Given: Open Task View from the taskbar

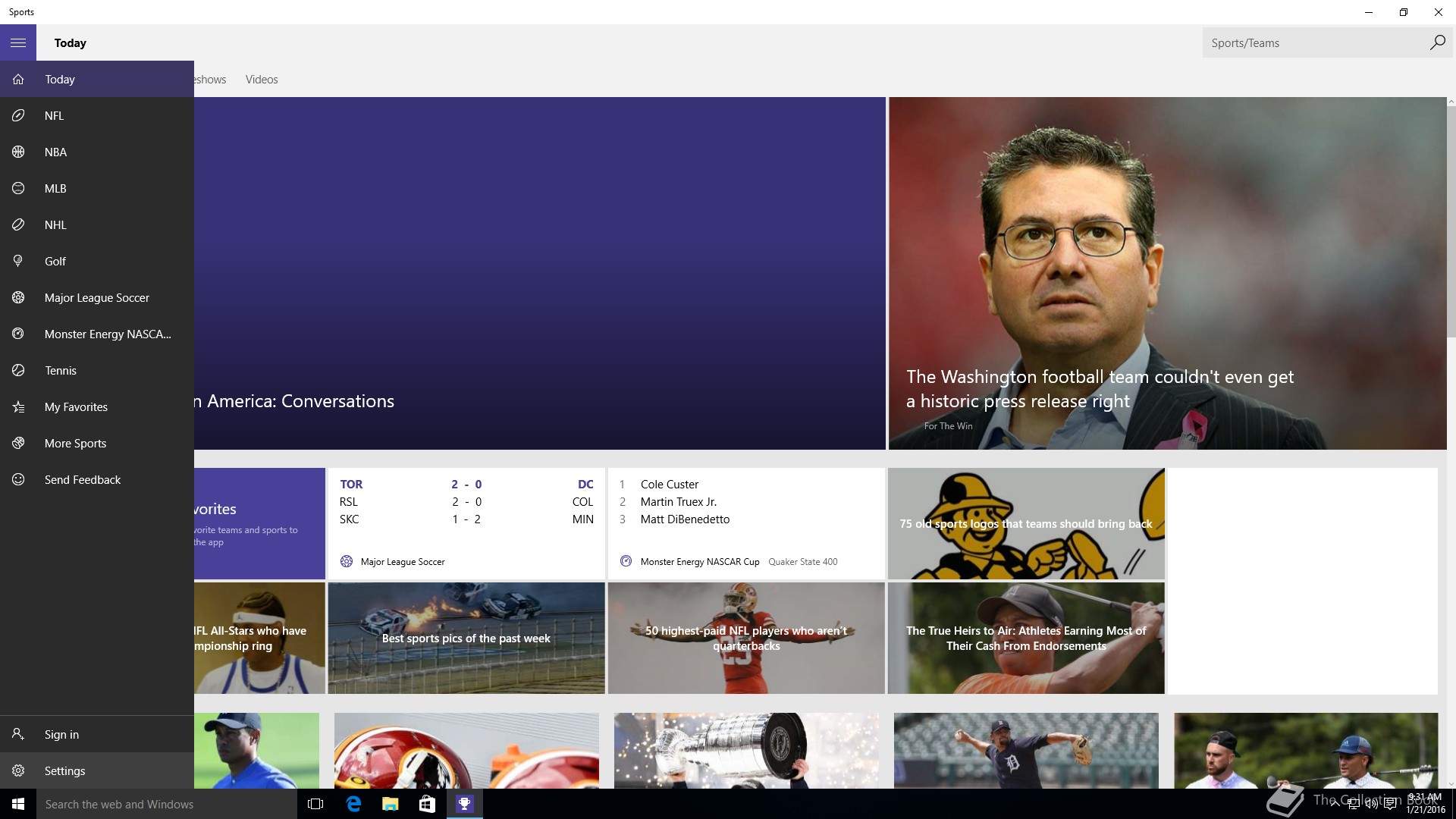Looking at the screenshot, I should (x=315, y=804).
